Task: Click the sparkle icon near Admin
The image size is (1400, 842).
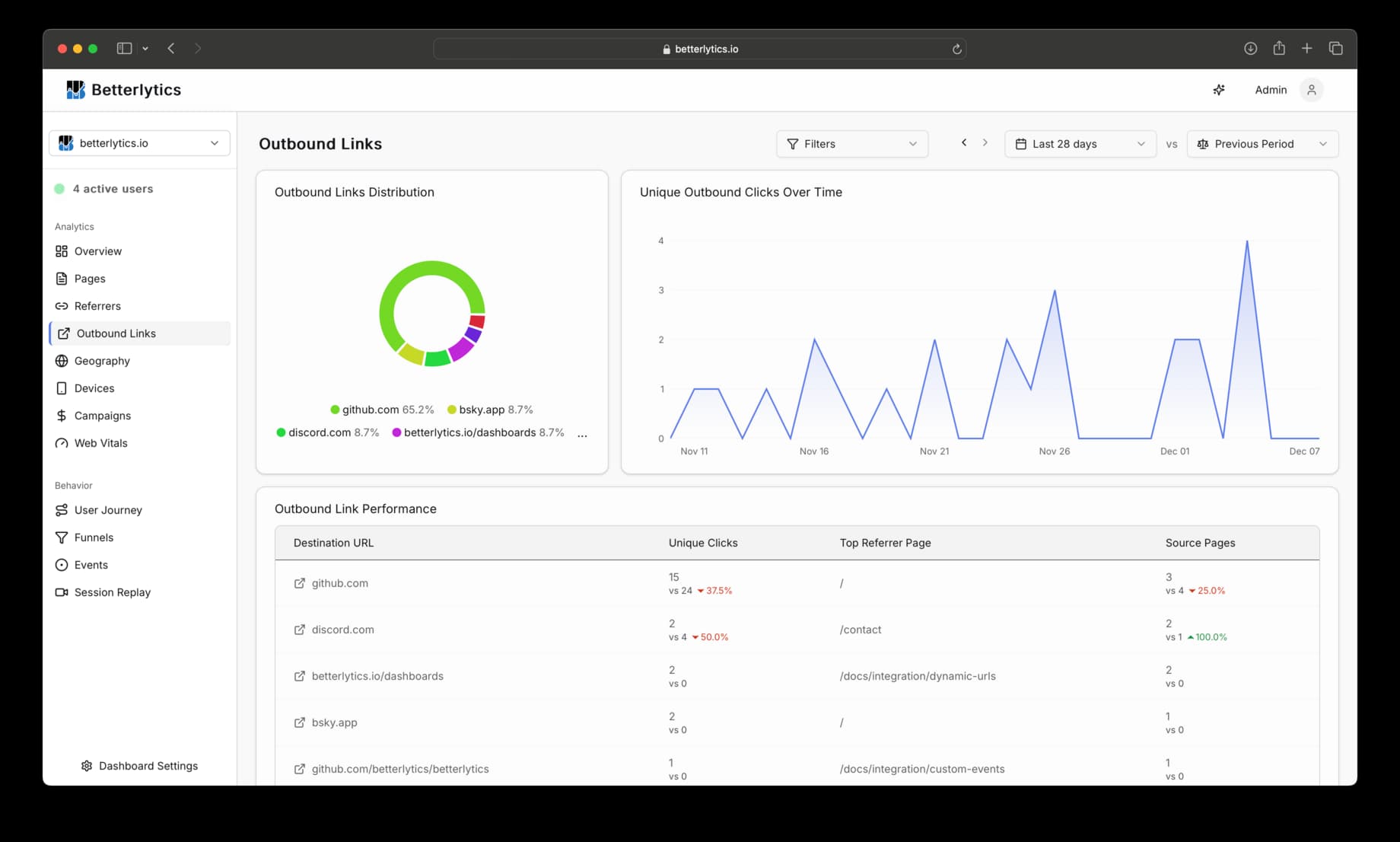Action: click(1219, 89)
